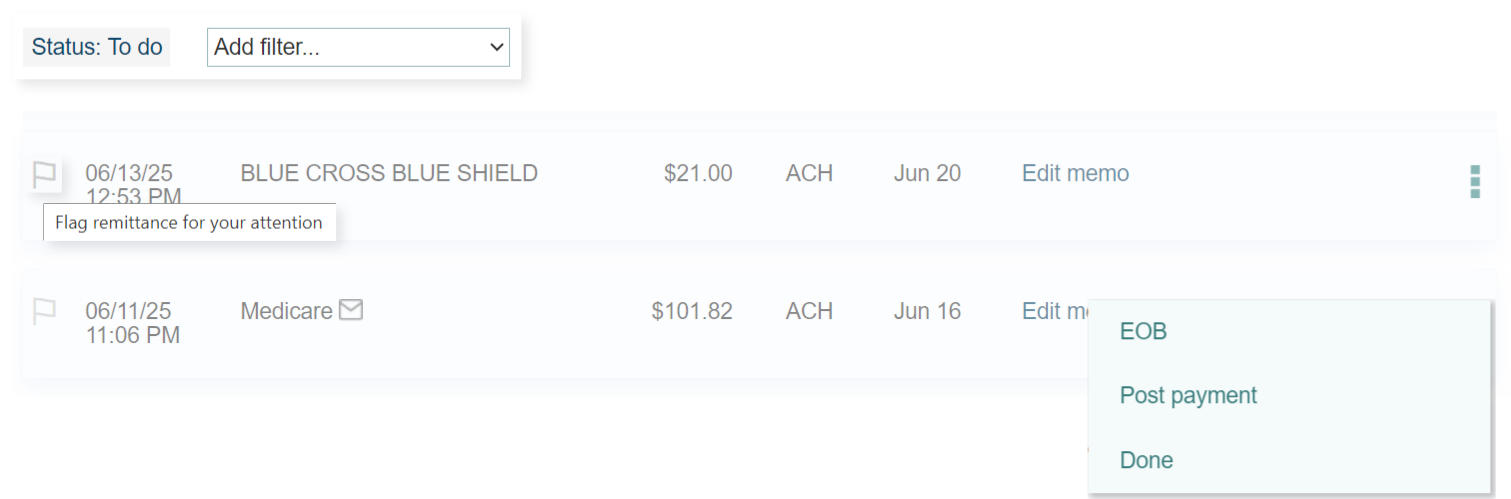1511x499 pixels.
Task: Click the Jun 20 deposit date
Action: (927, 174)
